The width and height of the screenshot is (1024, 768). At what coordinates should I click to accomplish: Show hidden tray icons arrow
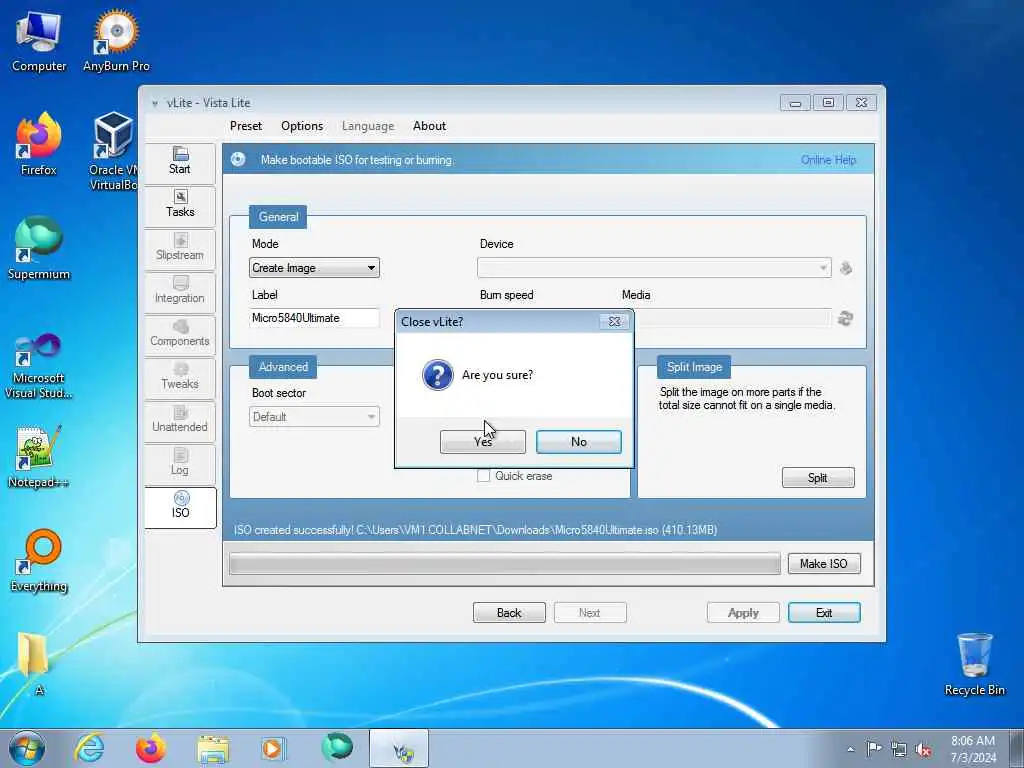850,749
